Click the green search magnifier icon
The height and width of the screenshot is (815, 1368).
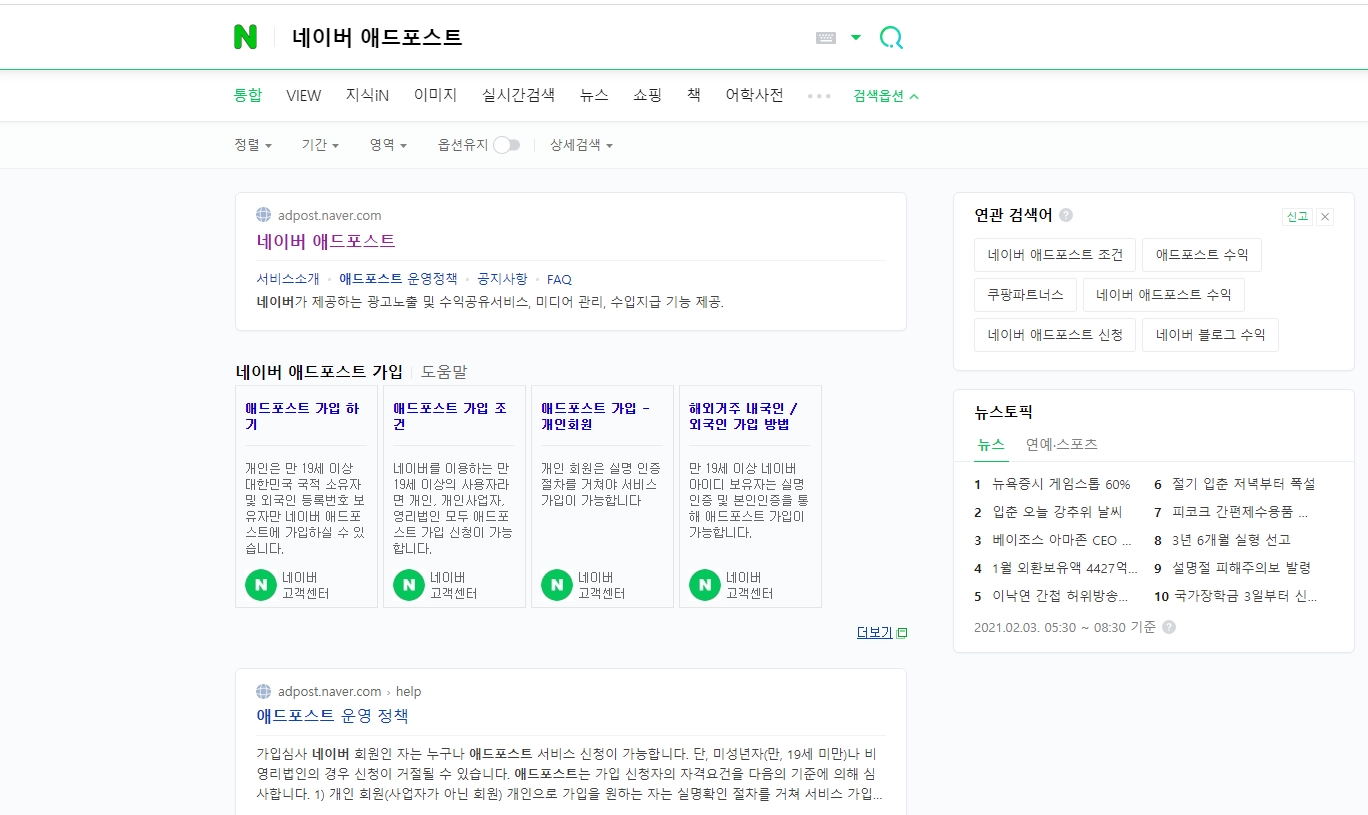pyautogui.click(x=891, y=38)
